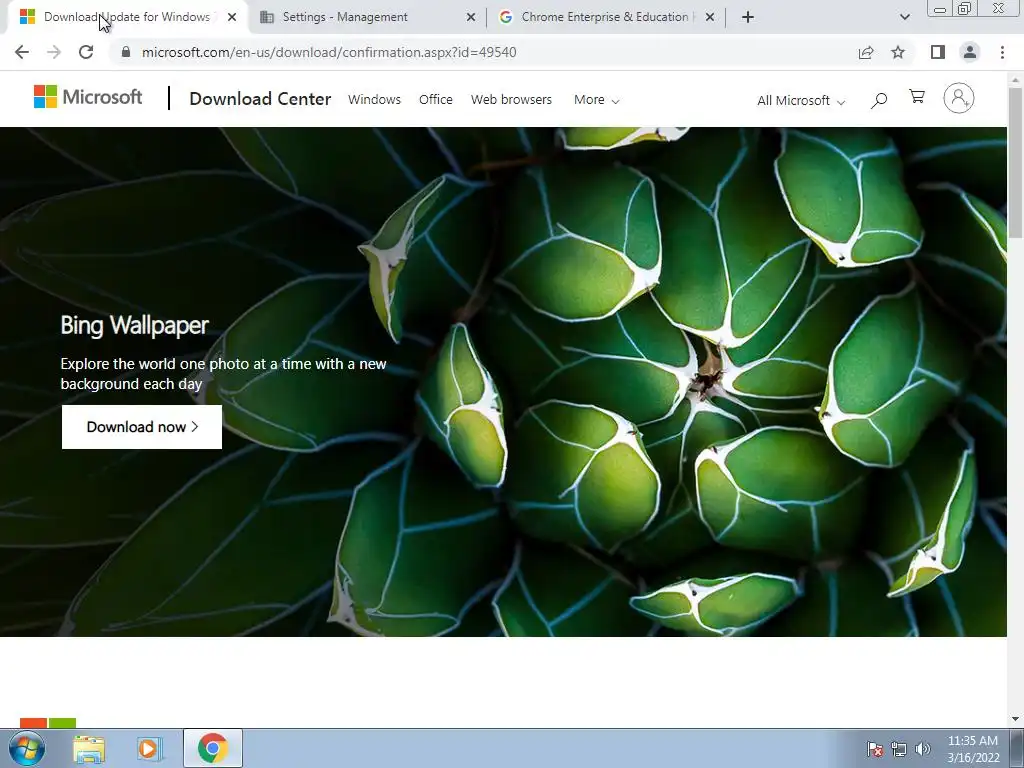
Task: Click the page vertical scrollbar thumb
Action: pyautogui.click(x=1015, y=162)
